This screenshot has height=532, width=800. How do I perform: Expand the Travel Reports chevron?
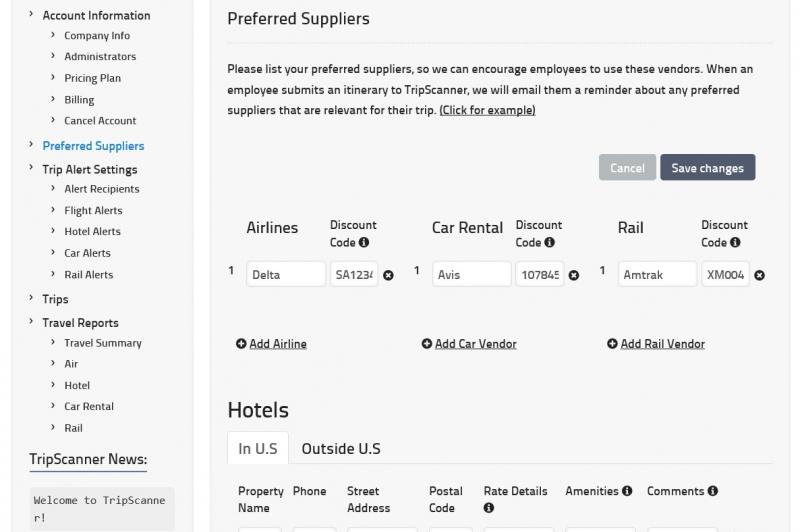point(31,321)
